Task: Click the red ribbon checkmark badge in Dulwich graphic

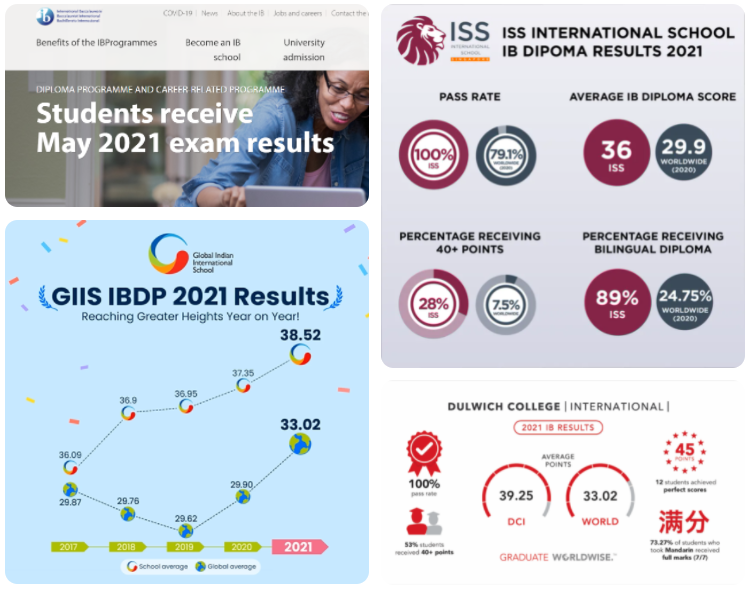Action: (424, 453)
